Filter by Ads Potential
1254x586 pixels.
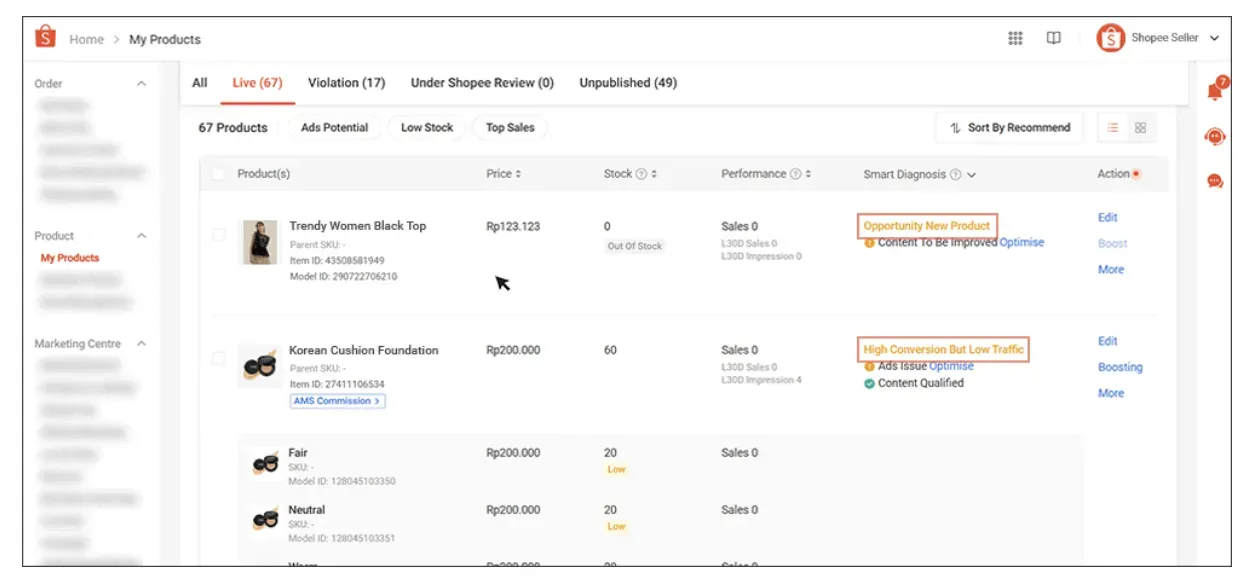(334, 128)
